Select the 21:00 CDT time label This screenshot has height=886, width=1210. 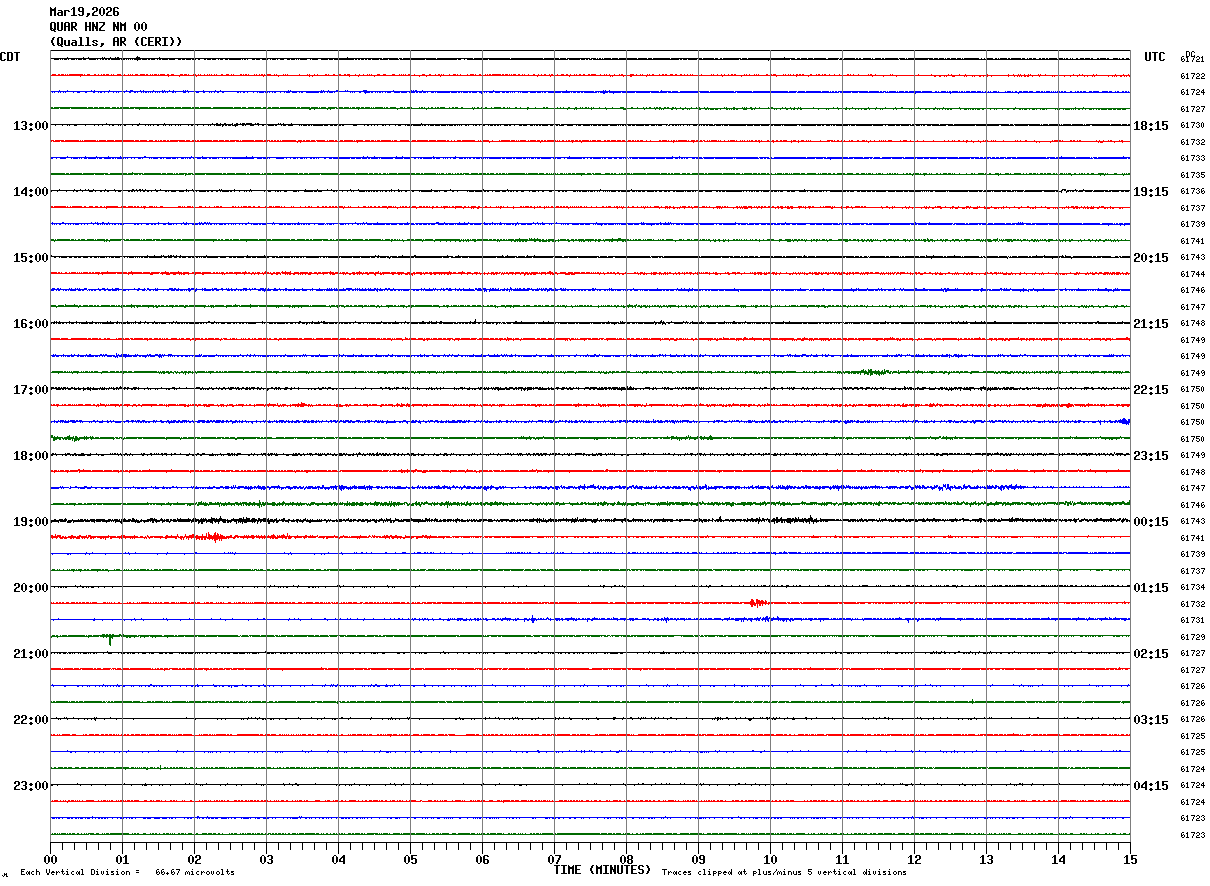[x=31, y=654]
